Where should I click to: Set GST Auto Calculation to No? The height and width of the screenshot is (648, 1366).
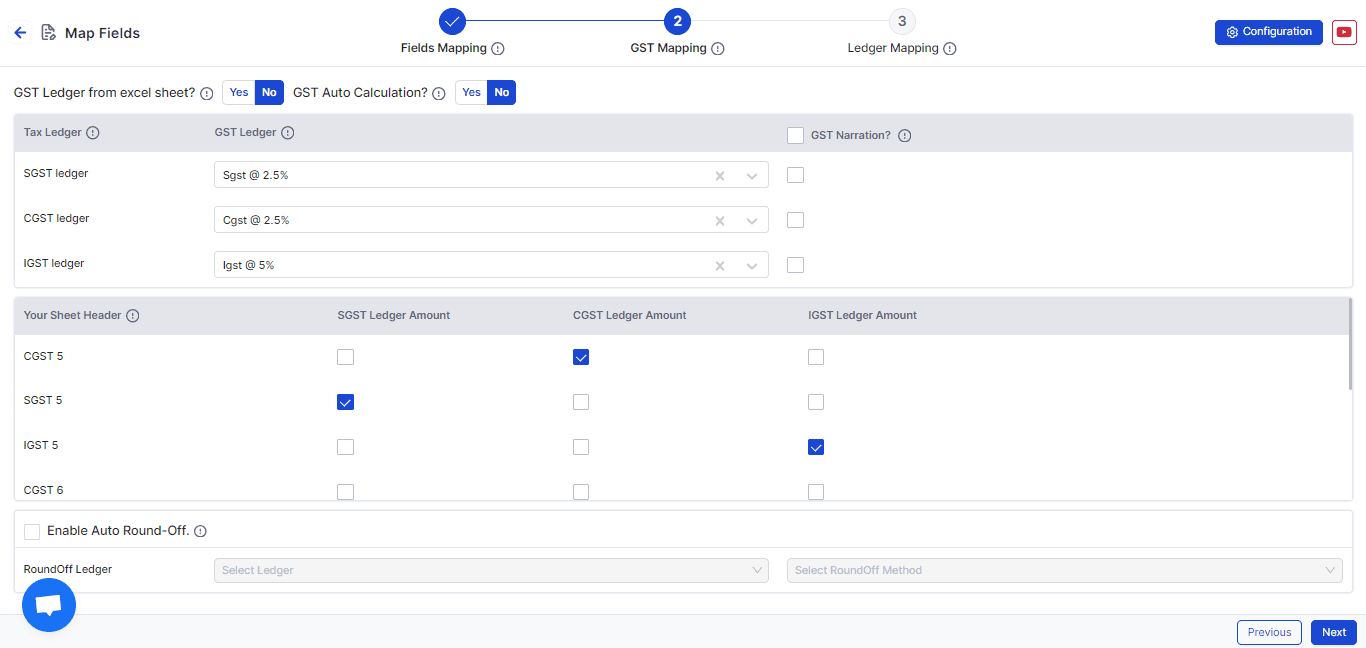502,93
